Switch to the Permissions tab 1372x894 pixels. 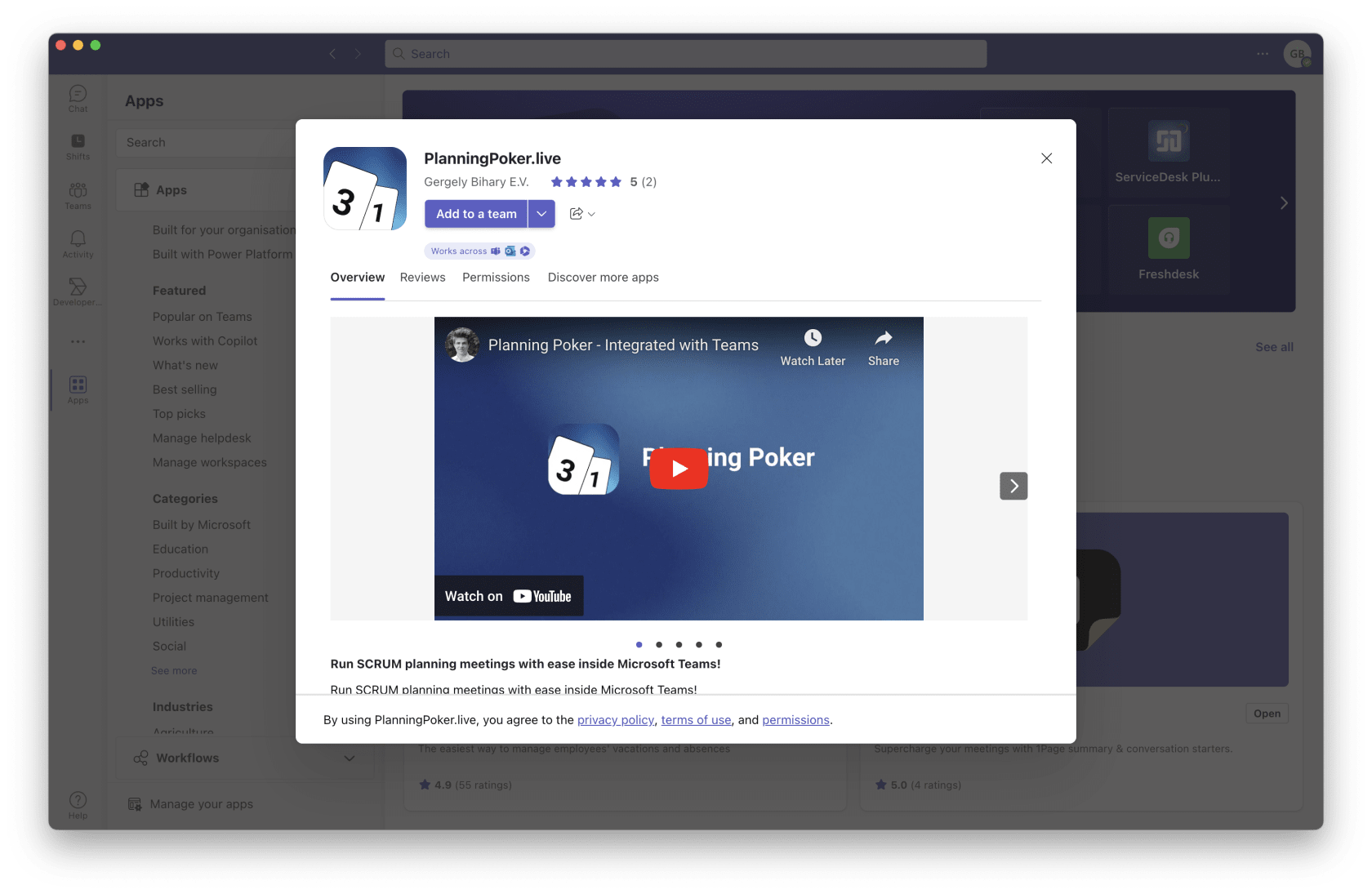(x=496, y=278)
